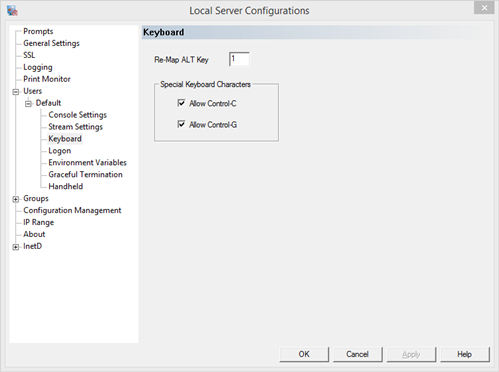The height and width of the screenshot is (372, 499).
Task: Open the About tree item
Action: 34,234
